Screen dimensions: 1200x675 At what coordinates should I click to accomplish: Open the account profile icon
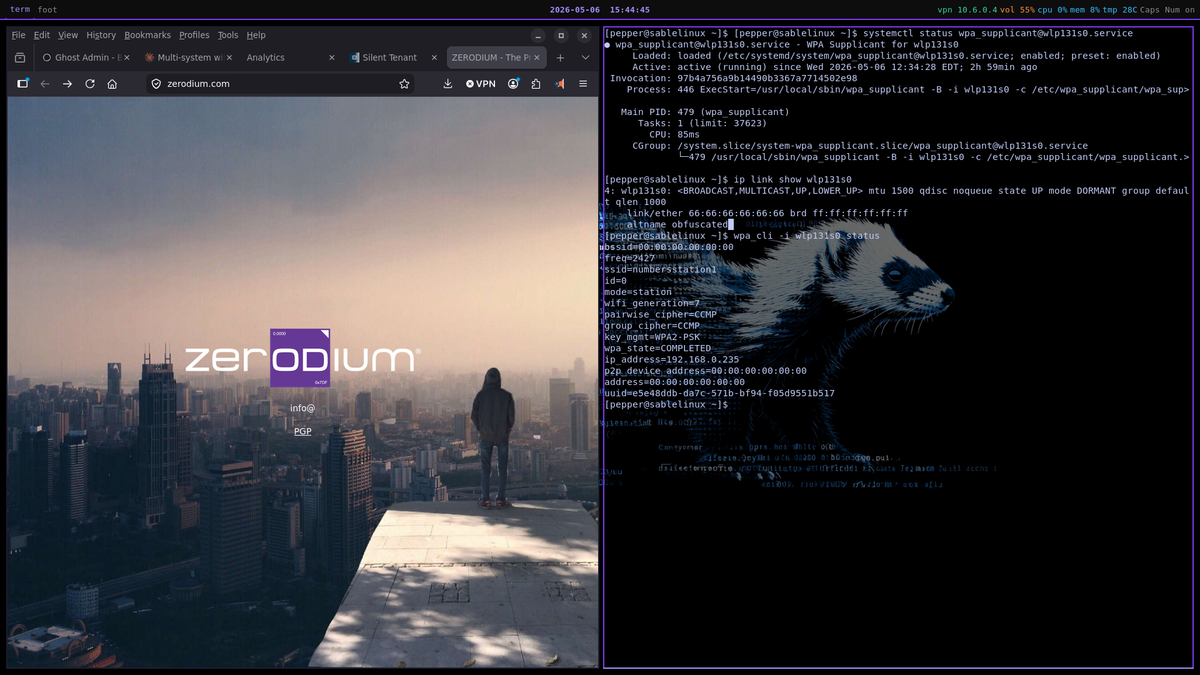coord(513,84)
